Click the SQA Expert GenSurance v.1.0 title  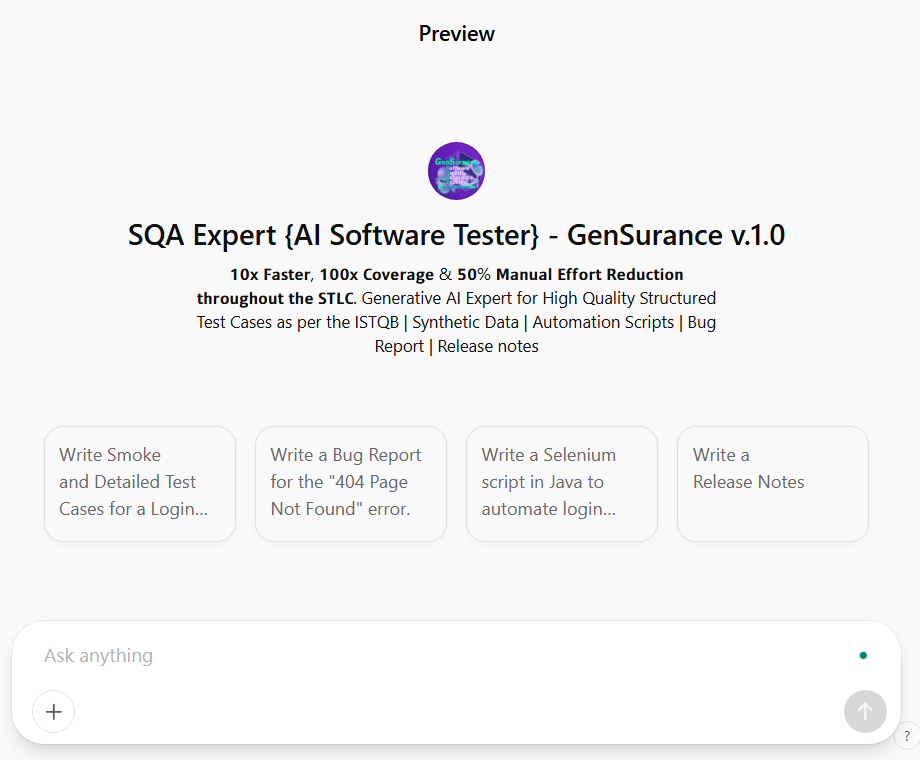click(456, 235)
